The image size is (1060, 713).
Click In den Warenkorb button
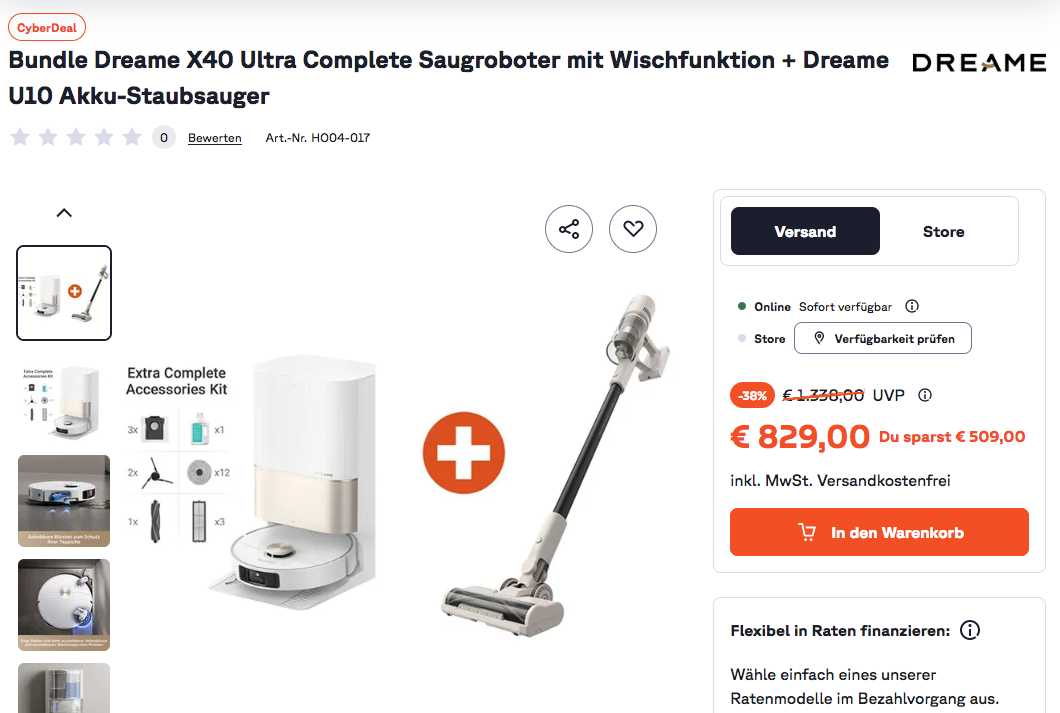pos(880,533)
